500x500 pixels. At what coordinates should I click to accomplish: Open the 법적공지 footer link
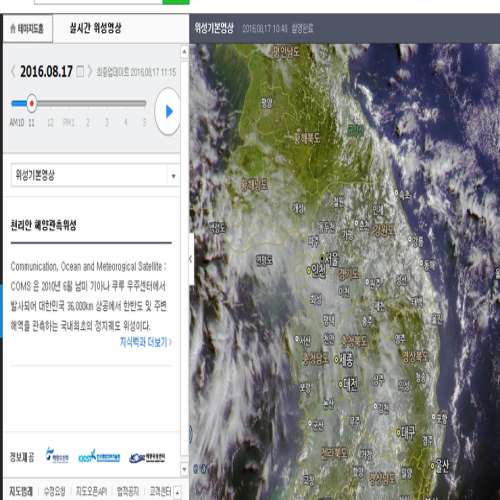[128, 491]
